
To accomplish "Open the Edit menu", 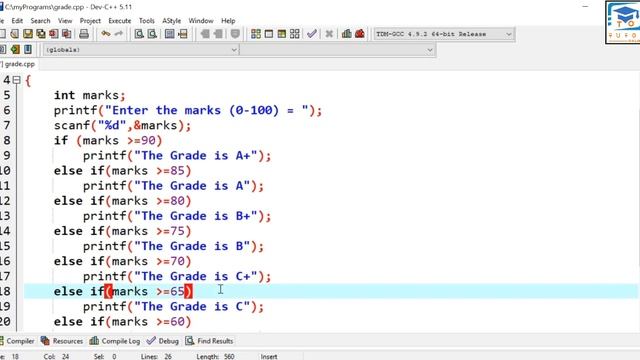I will (17, 21).
